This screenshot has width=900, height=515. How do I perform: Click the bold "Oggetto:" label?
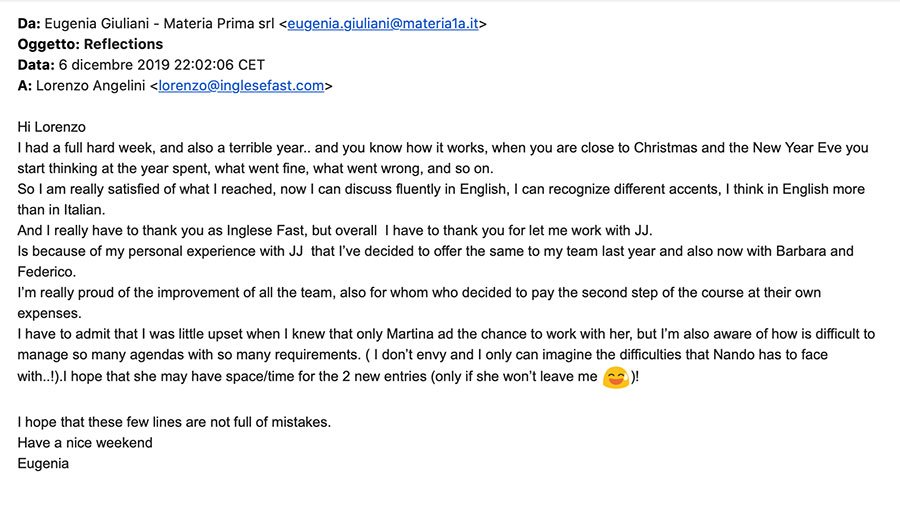[x=49, y=44]
